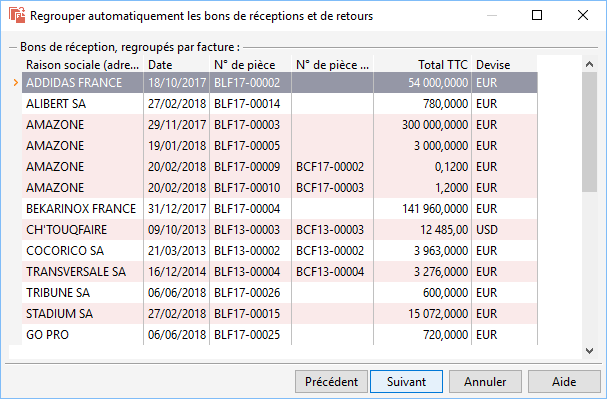Image resolution: width=607 pixels, height=399 pixels.
Task: Open help via the Aide button
Action: tap(564, 382)
